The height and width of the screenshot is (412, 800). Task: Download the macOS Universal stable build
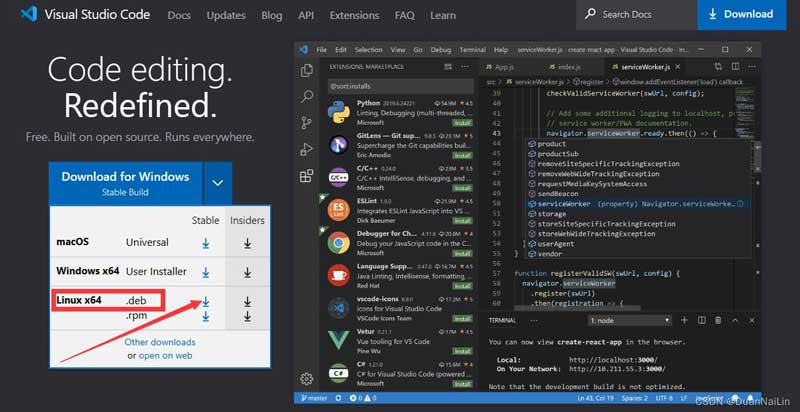[x=206, y=243]
